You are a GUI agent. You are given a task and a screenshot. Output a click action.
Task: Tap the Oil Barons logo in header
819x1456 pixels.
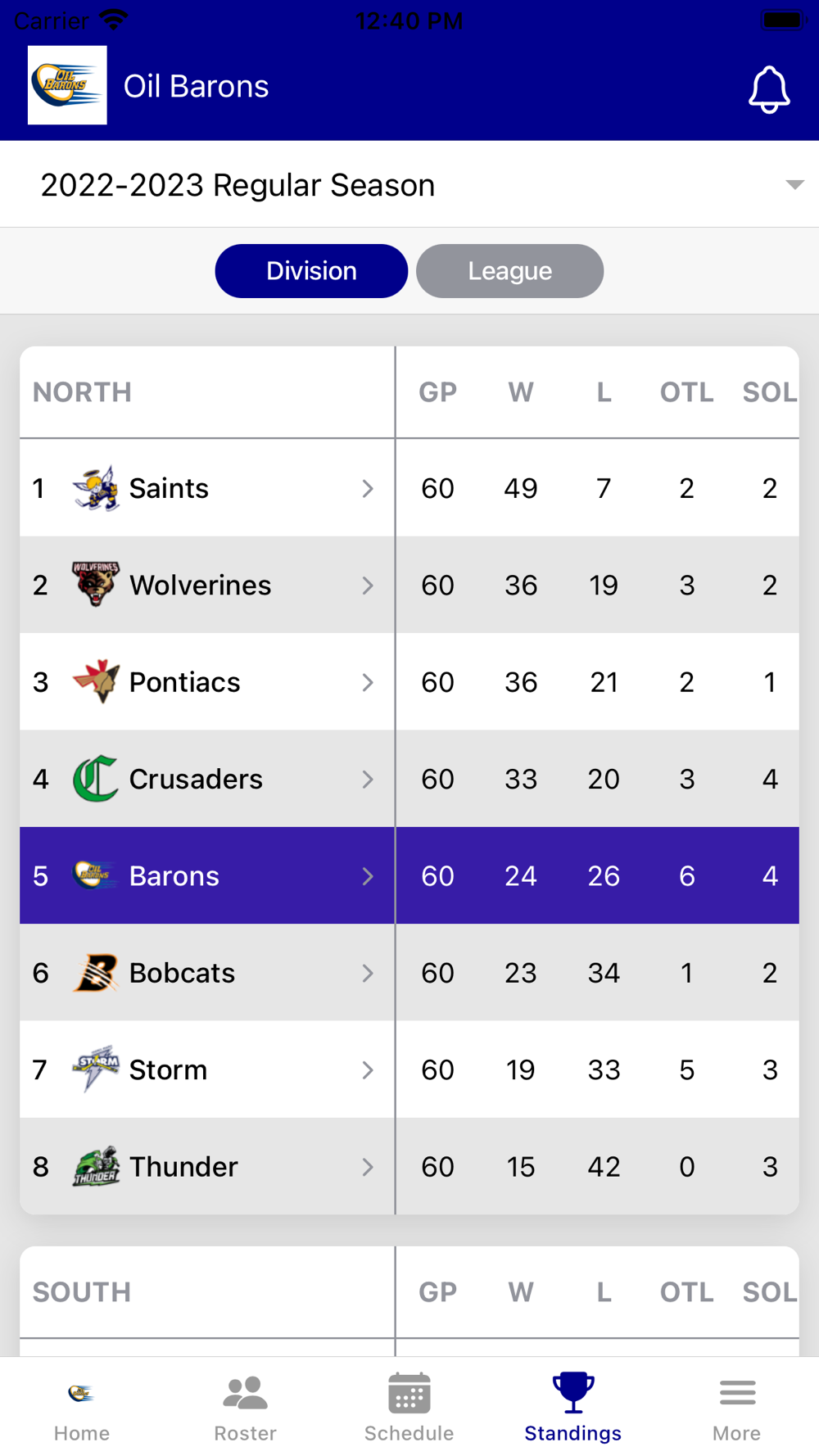pos(67,85)
